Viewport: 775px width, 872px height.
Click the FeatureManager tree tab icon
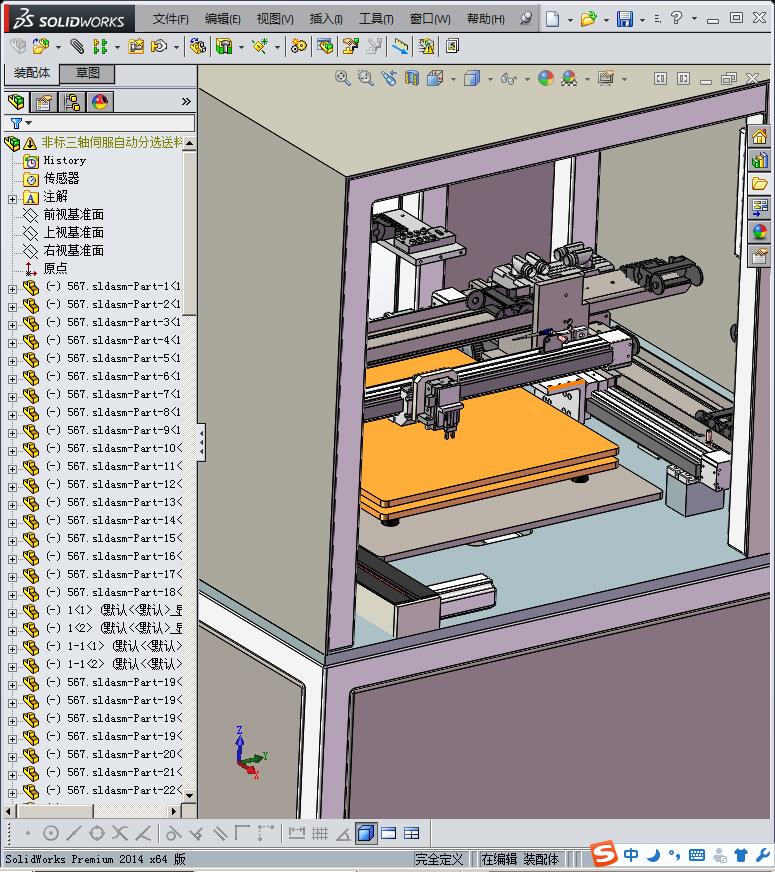16,102
